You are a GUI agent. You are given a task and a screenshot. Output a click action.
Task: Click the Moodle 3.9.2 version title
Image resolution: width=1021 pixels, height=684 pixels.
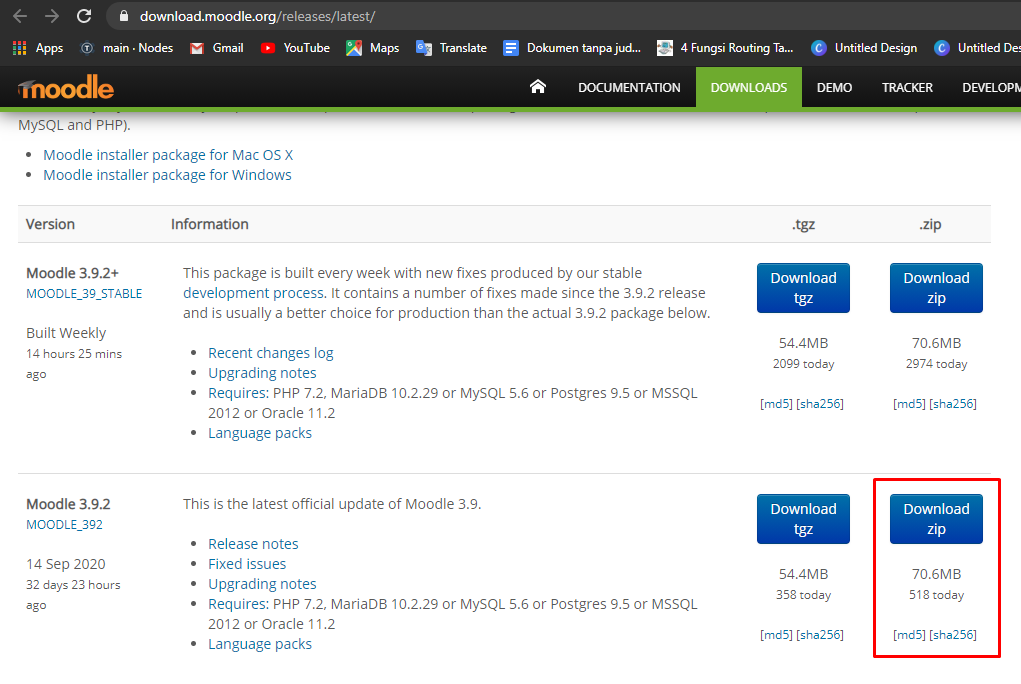(x=68, y=505)
